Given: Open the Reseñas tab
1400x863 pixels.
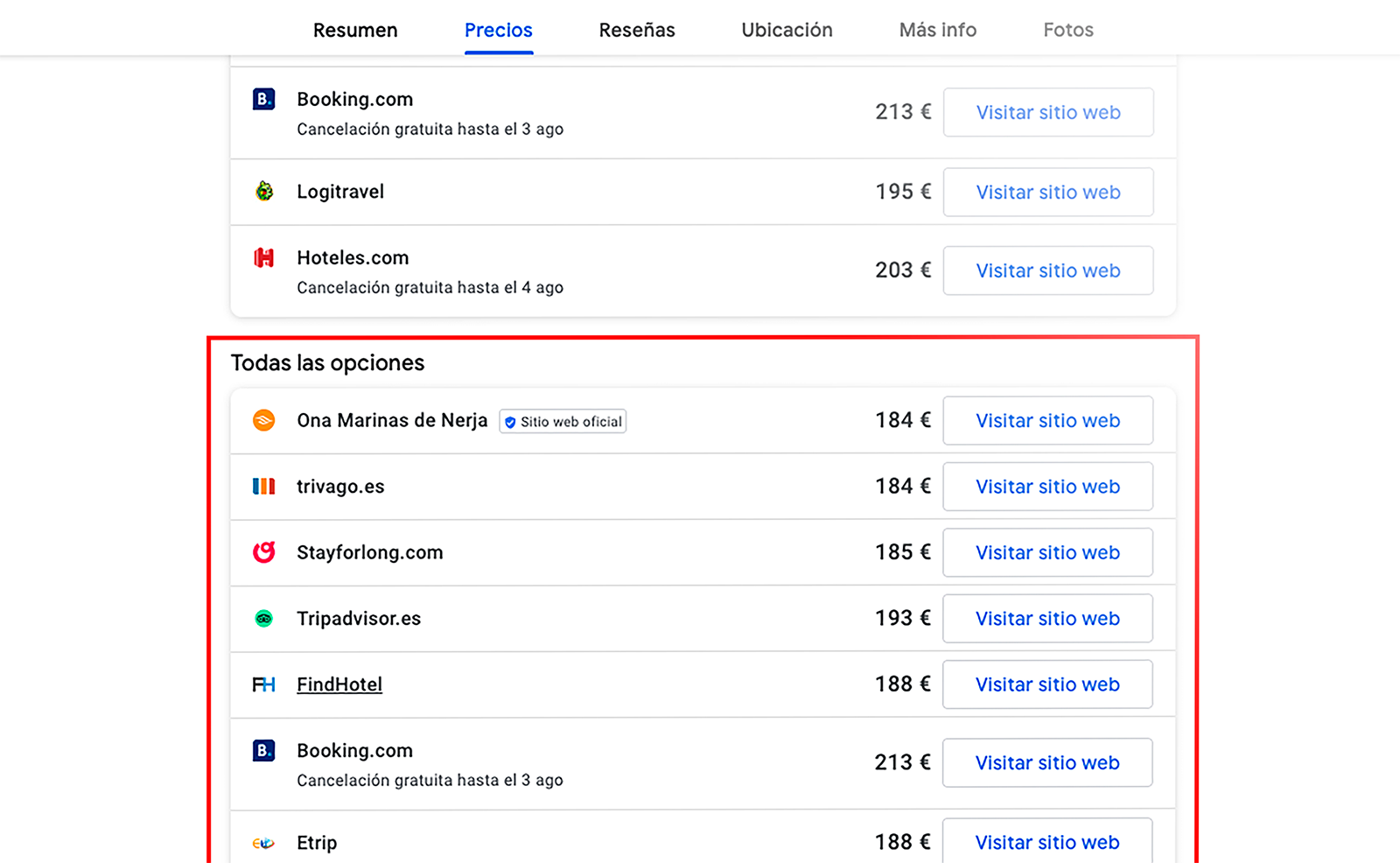Looking at the screenshot, I should [637, 30].
